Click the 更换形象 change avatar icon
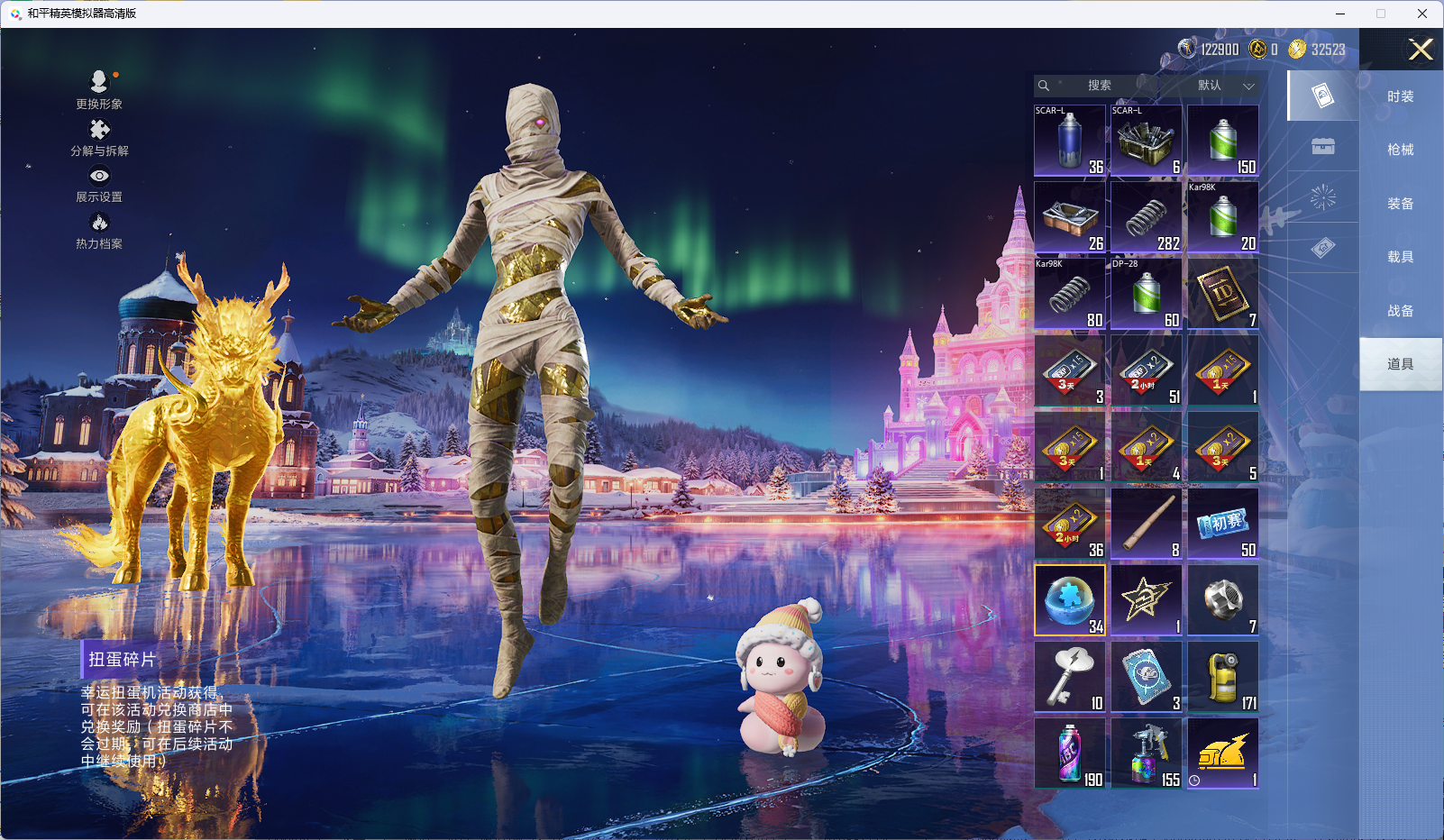 99,83
